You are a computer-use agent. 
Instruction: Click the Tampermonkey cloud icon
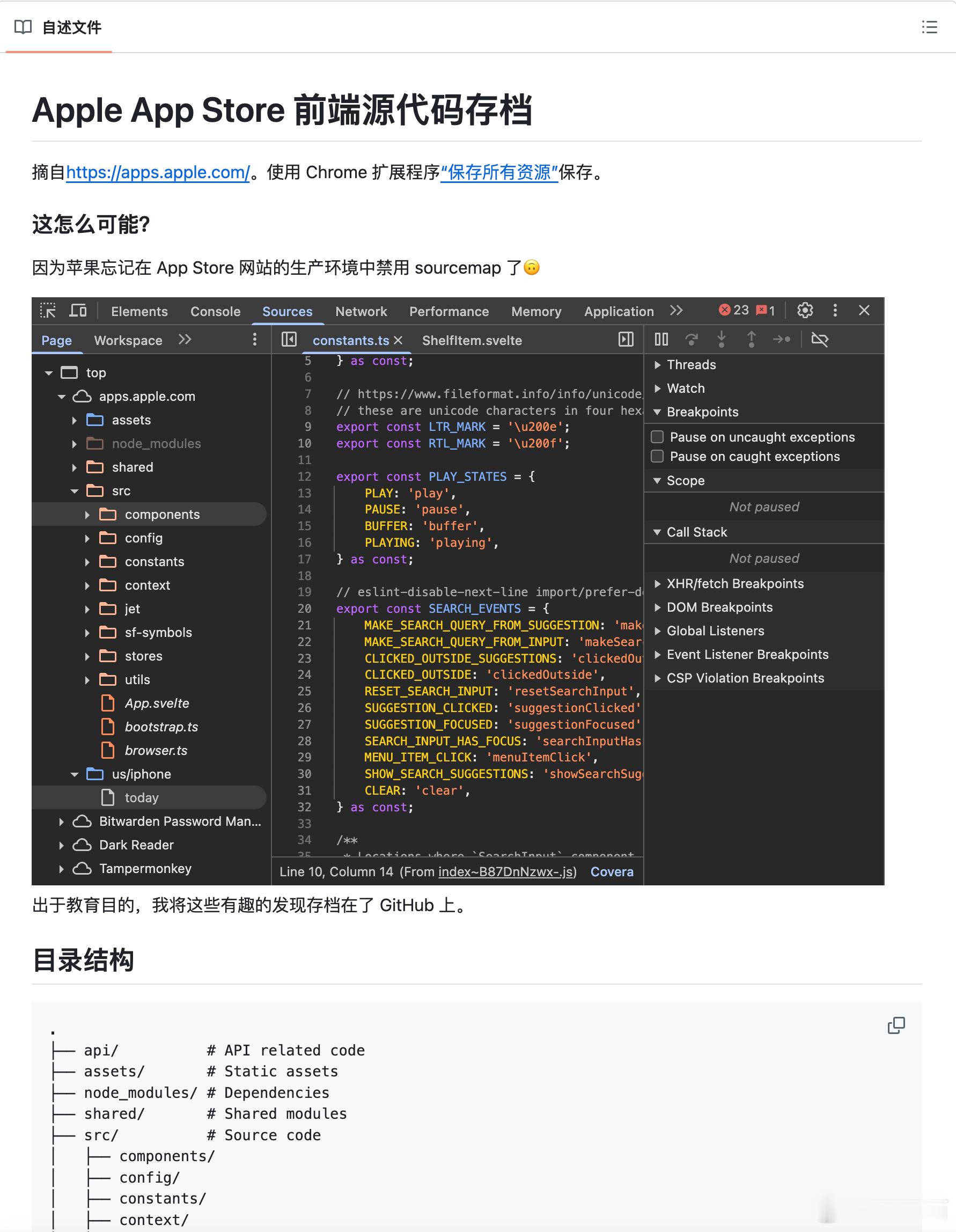pyautogui.click(x=82, y=868)
